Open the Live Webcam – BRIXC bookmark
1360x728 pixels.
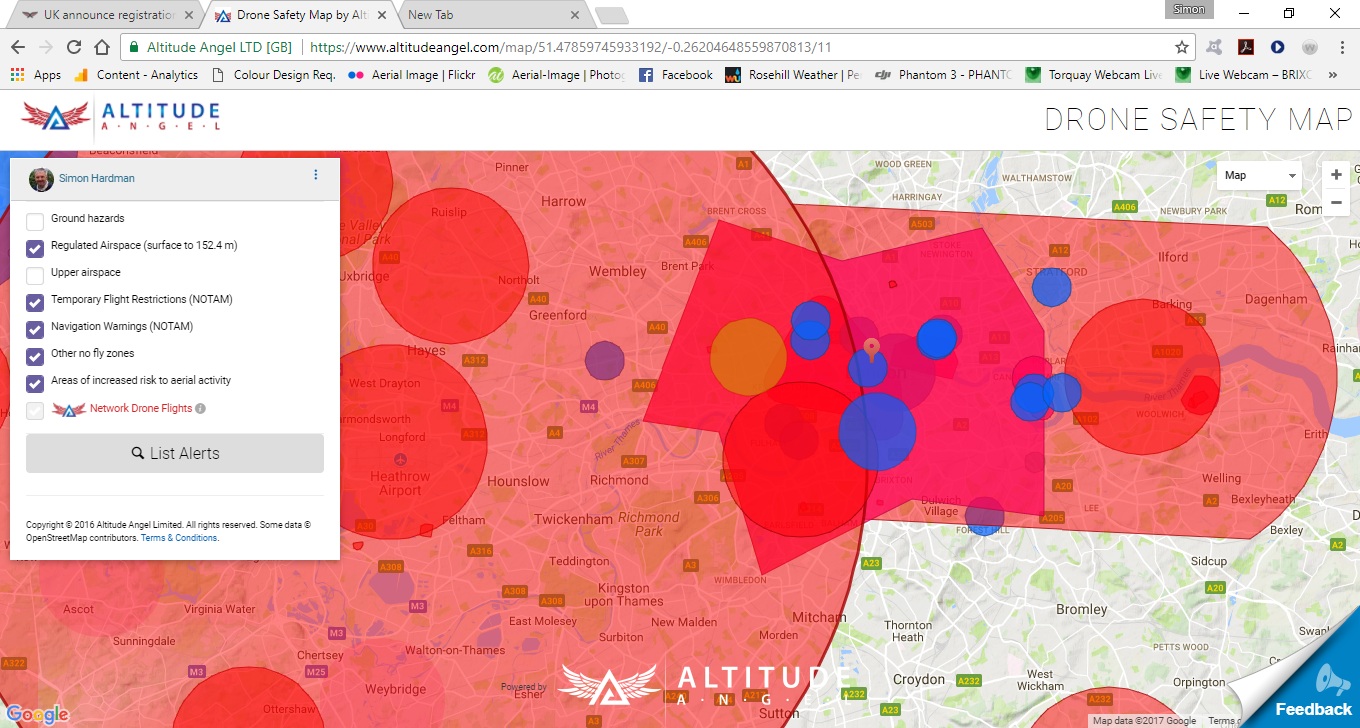pyautogui.click(x=1245, y=75)
